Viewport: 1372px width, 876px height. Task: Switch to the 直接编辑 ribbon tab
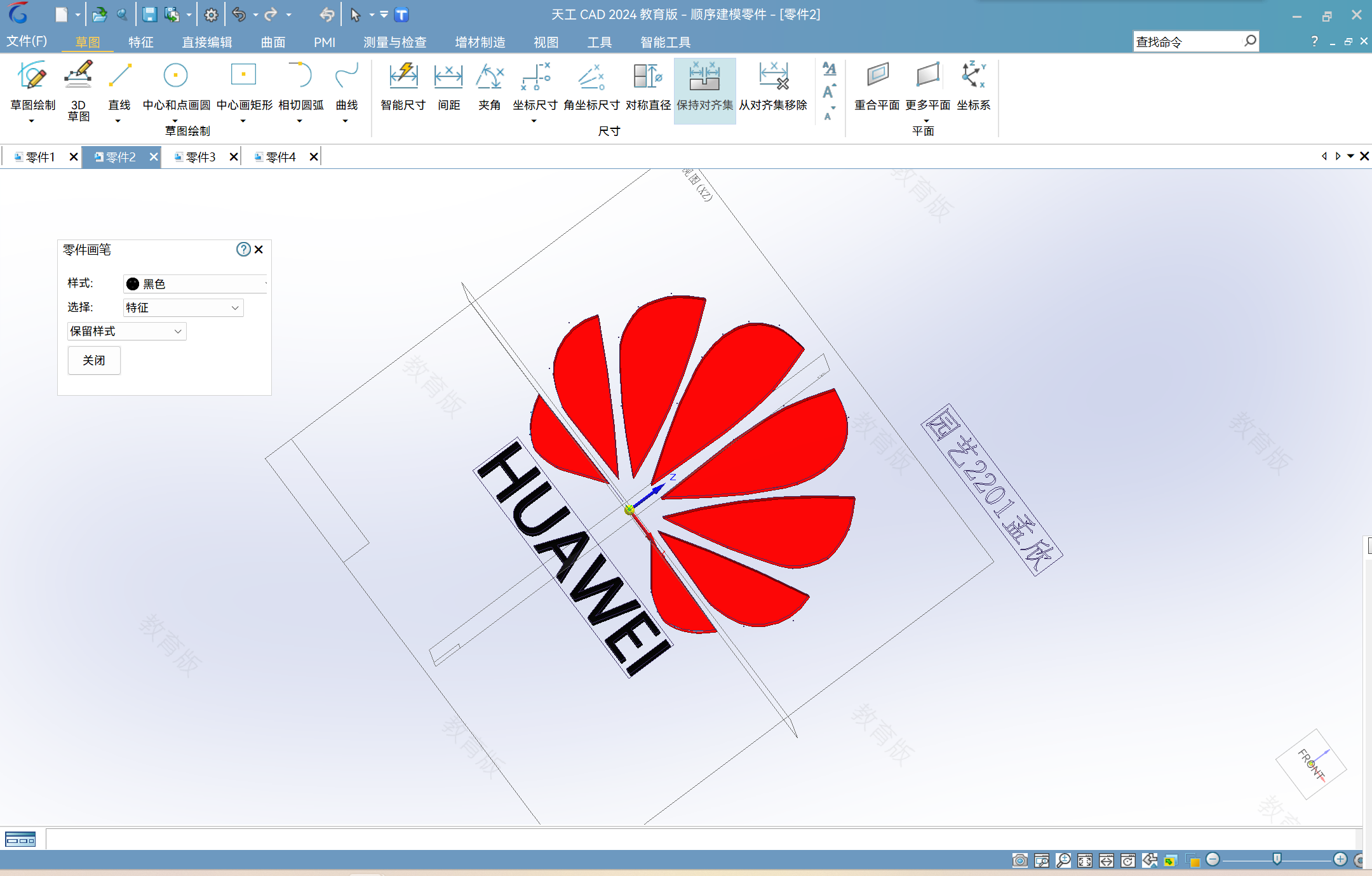[207, 42]
